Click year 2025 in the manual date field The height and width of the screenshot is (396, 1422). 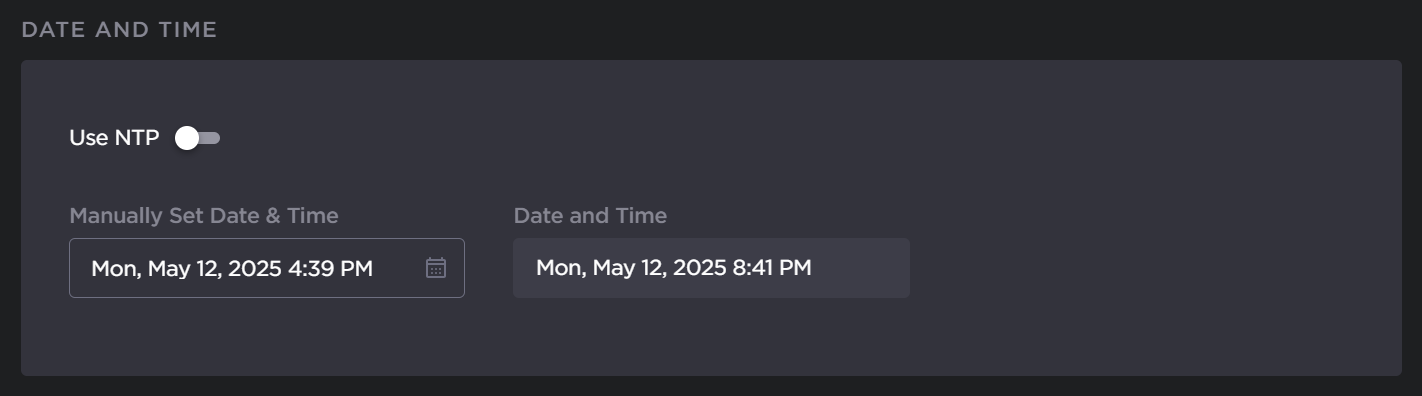tap(255, 268)
